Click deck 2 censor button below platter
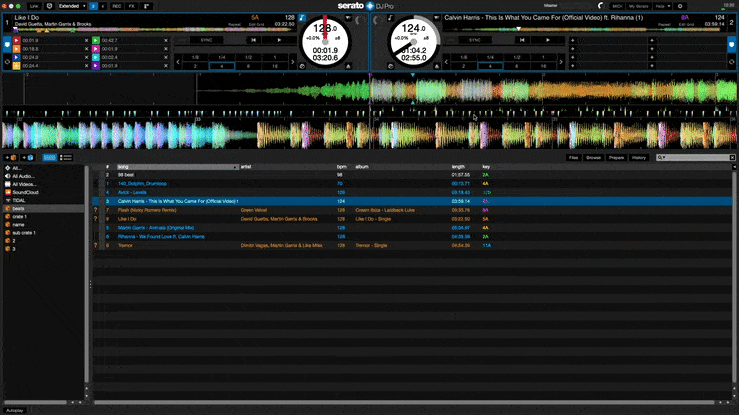Viewport: 739px width, 415px height. (391, 66)
